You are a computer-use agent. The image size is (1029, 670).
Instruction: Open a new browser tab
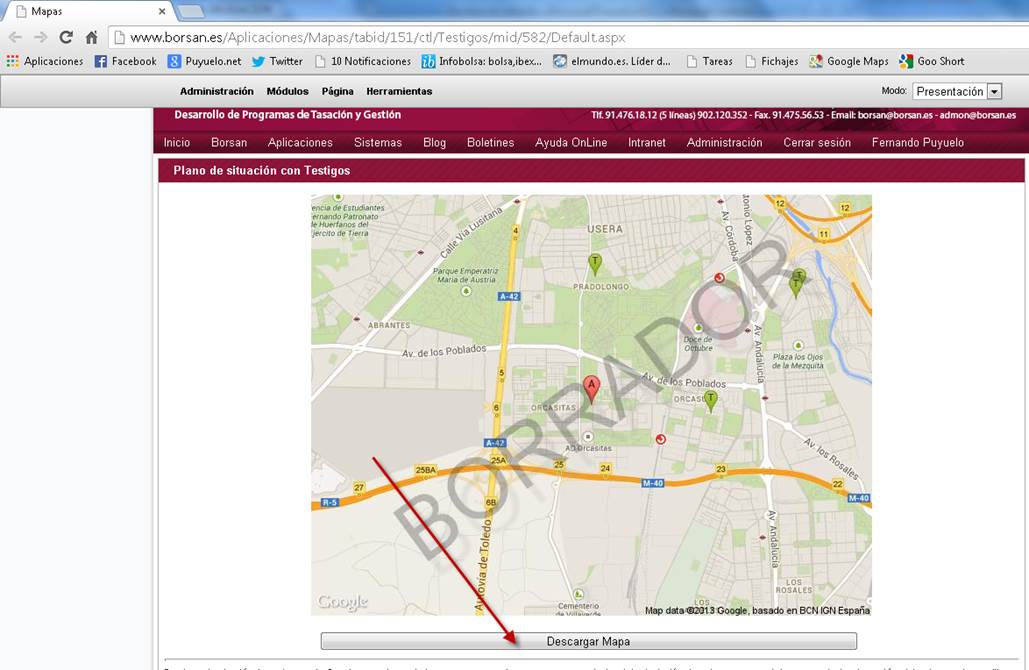tap(190, 11)
